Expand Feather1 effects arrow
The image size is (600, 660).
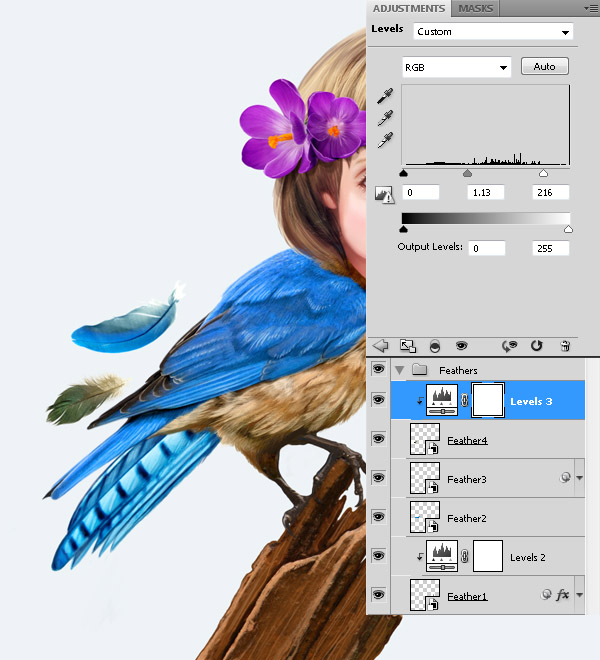pos(579,595)
